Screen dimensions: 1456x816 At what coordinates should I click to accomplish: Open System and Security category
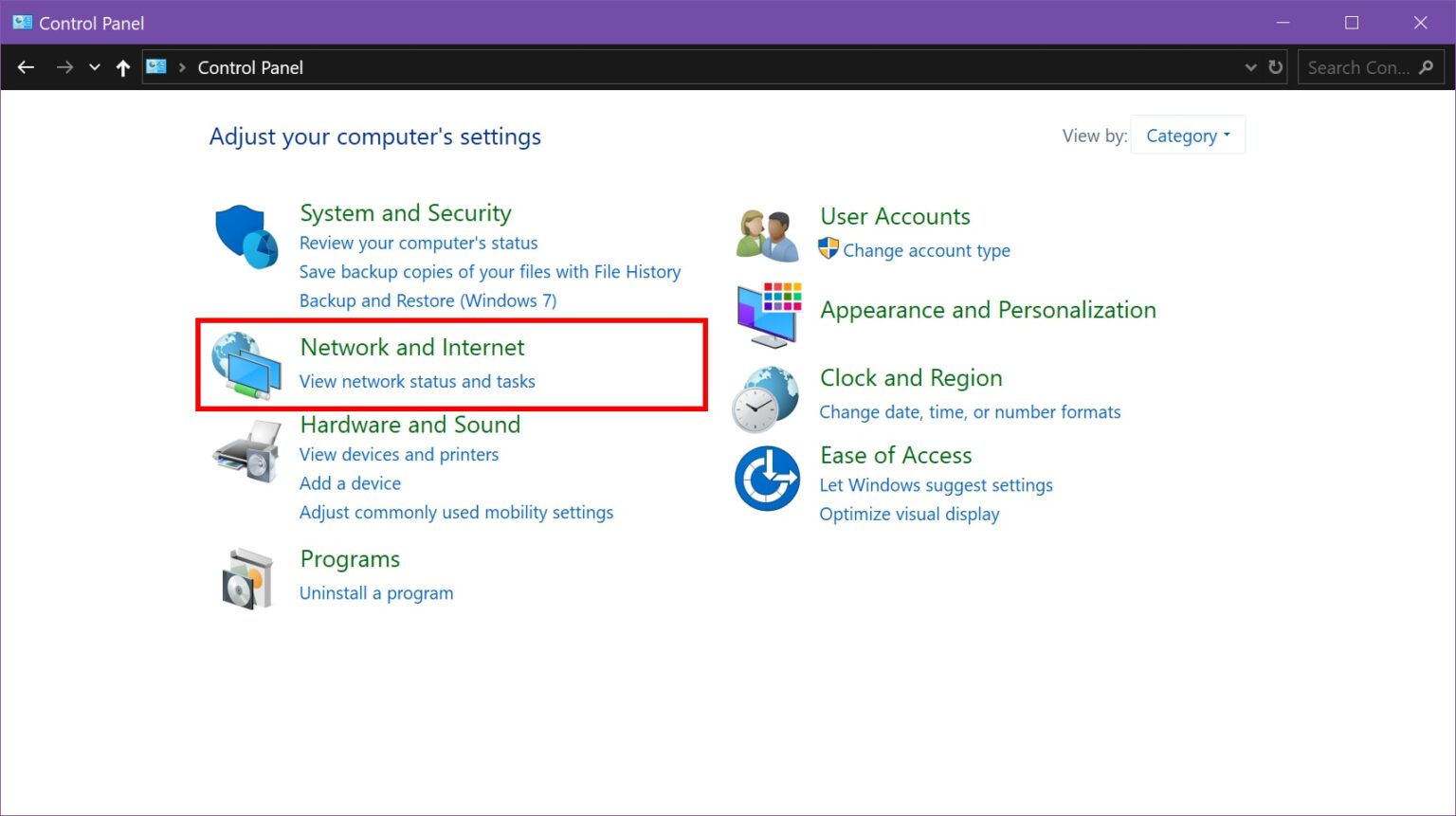click(x=406, y=213)
